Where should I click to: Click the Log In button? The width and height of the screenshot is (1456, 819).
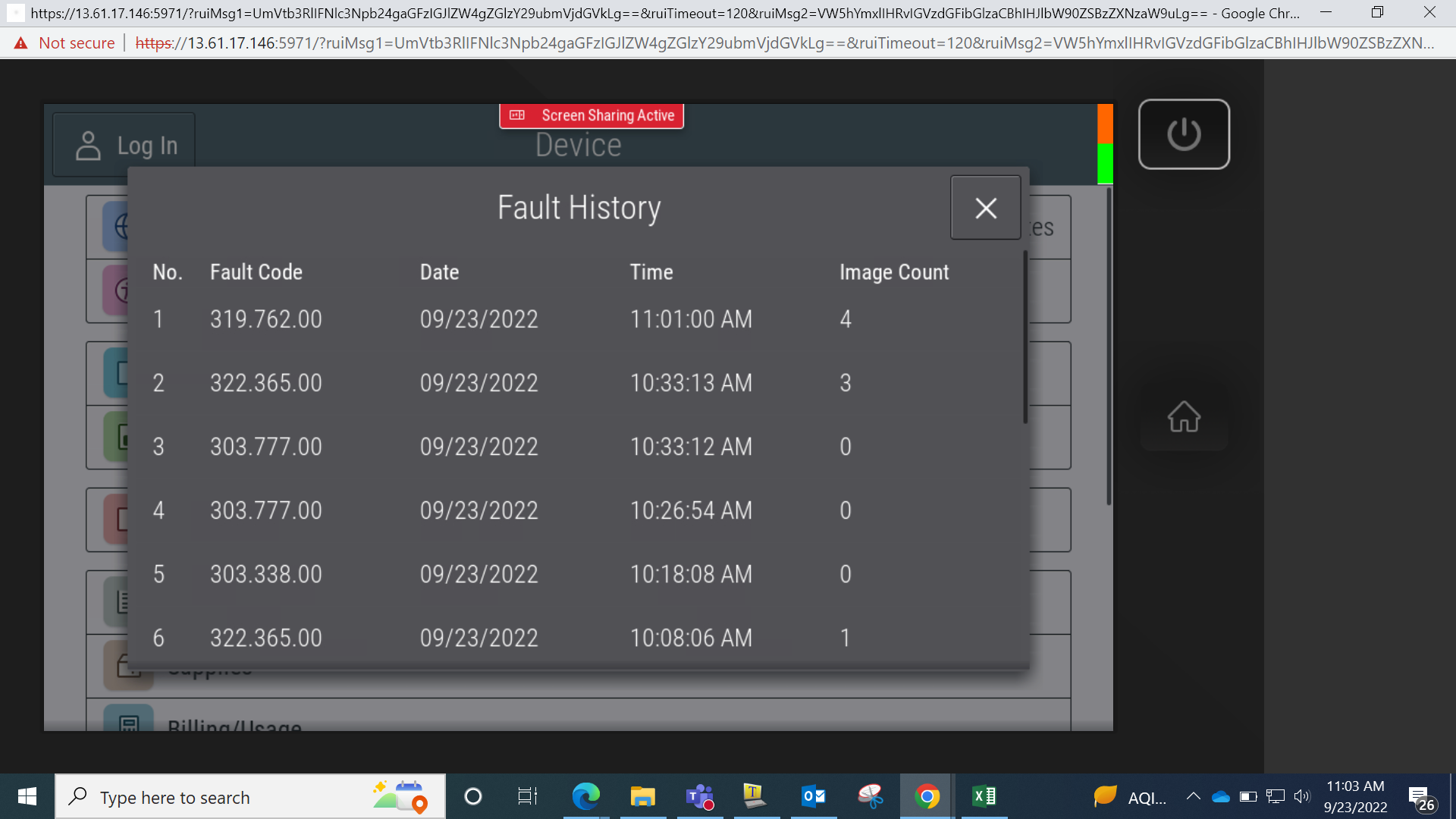[125, 146]
